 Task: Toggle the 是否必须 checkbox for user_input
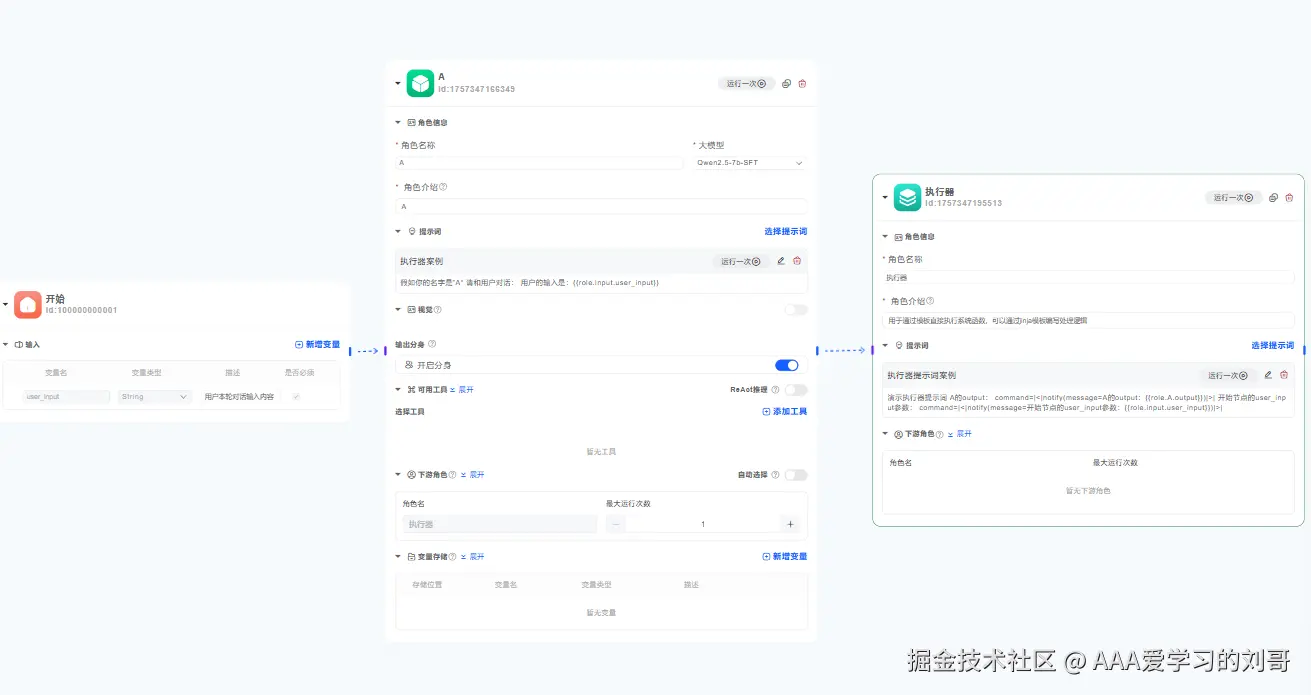click(x=295, y=397)
